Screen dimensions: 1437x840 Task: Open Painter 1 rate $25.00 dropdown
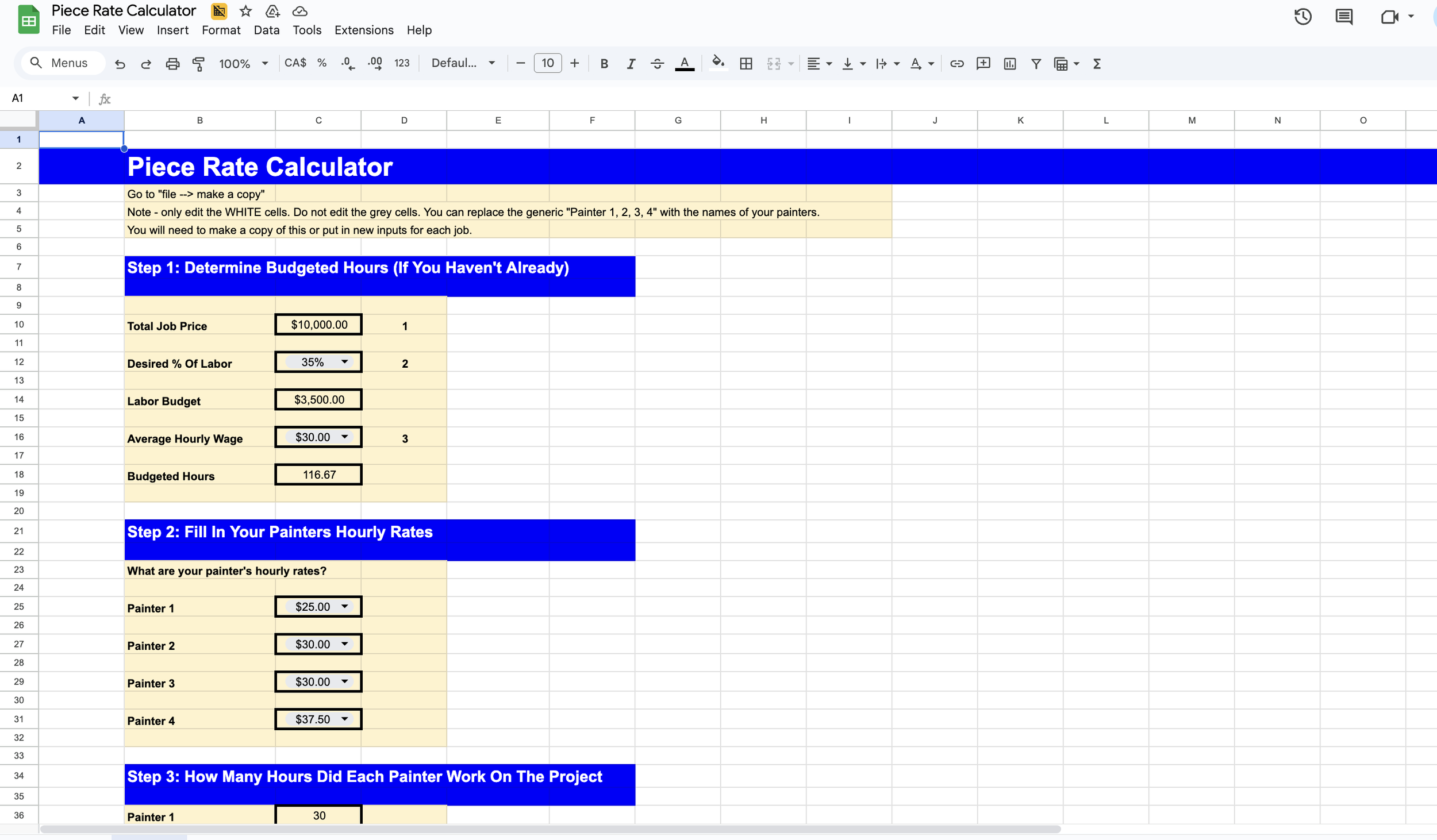pyautogui.click(x=318, y=607)
